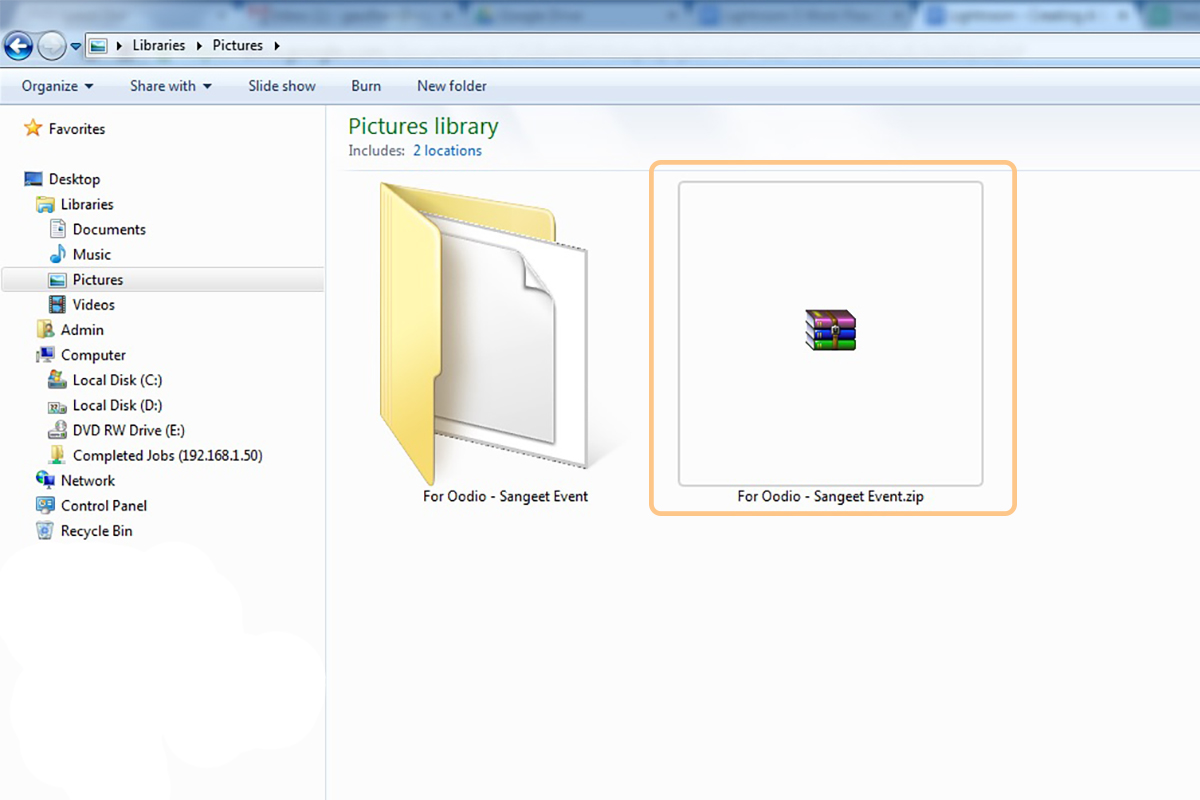Select Pictures label in the sidebar
1200x800 pixels.
point(98,280)
